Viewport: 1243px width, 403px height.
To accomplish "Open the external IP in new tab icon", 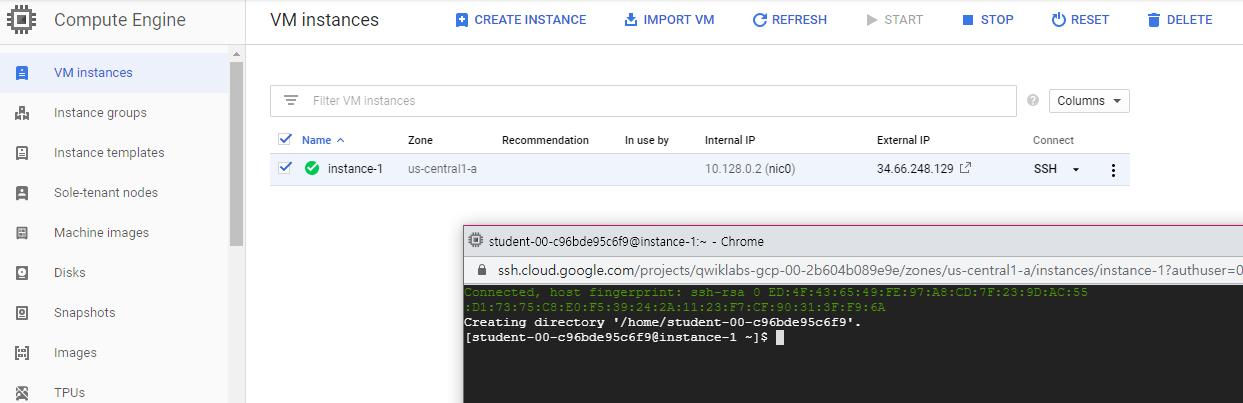I will [x=965, y=168].
